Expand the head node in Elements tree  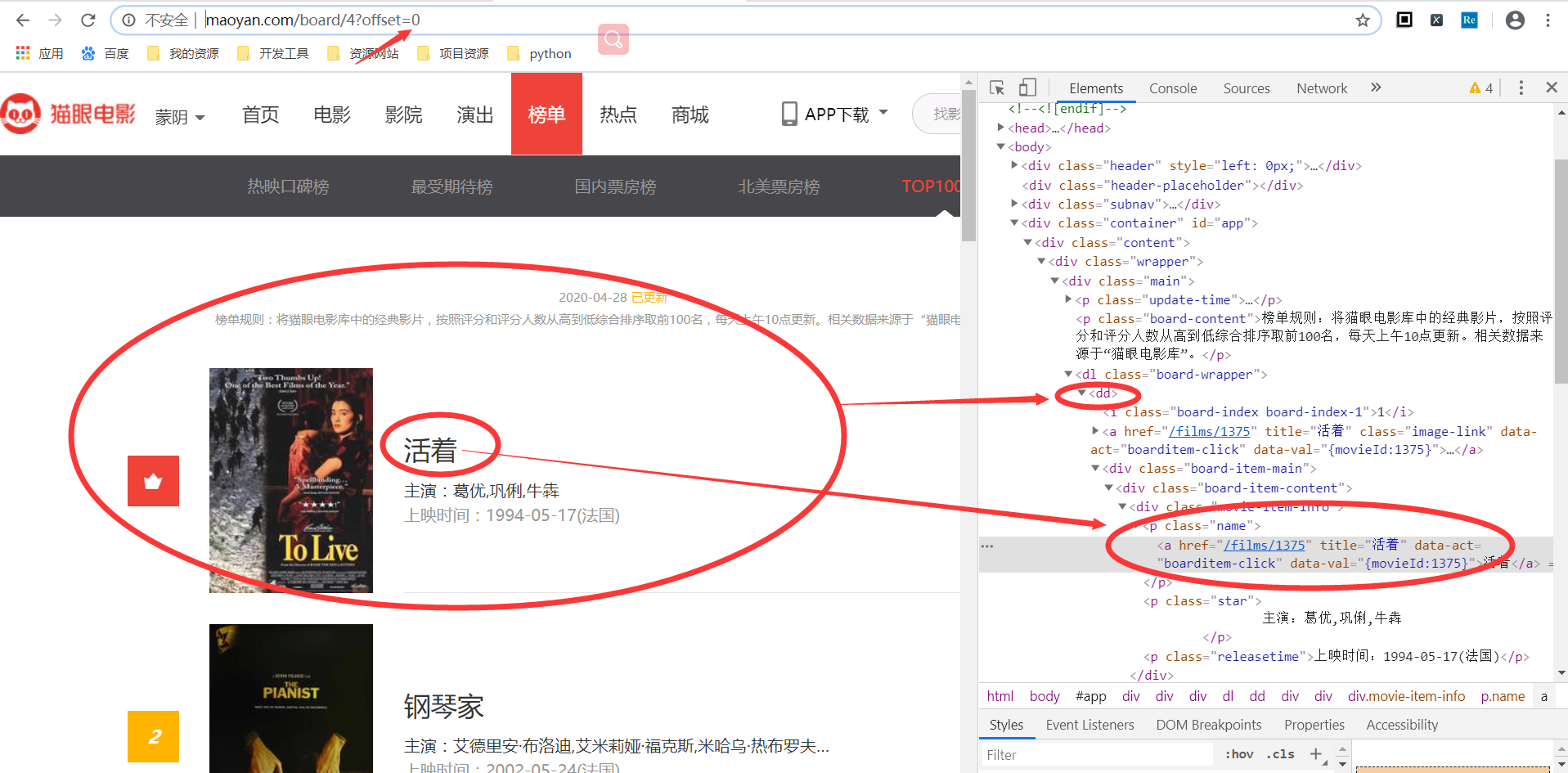(x=1001, y=127)
